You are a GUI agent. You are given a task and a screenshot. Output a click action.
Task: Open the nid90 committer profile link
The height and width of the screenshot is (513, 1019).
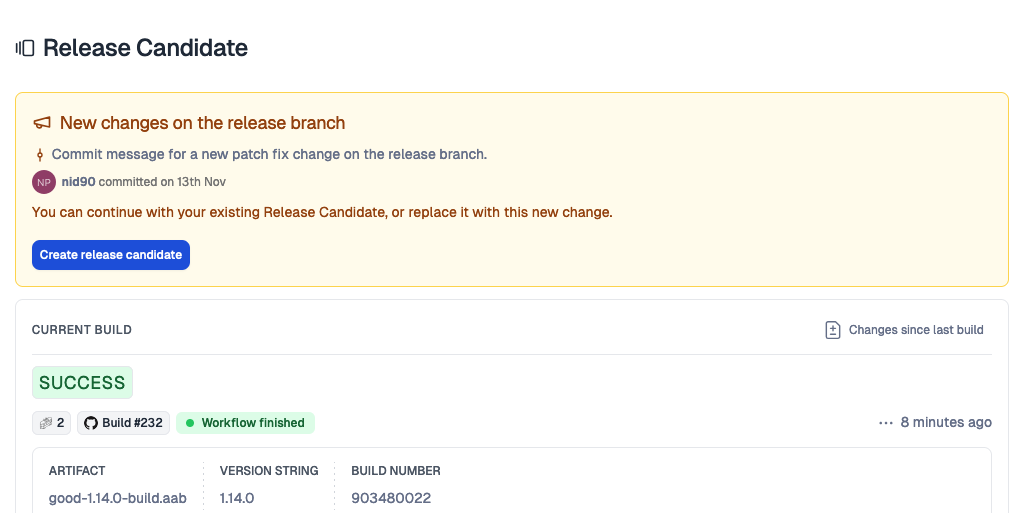(x=79, y=182)
